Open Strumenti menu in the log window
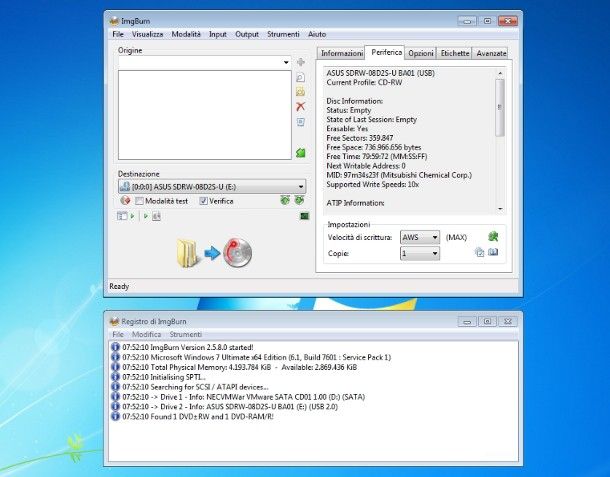Screen dimensions: 610x477 pyautogui.click(x=186, y=335)
